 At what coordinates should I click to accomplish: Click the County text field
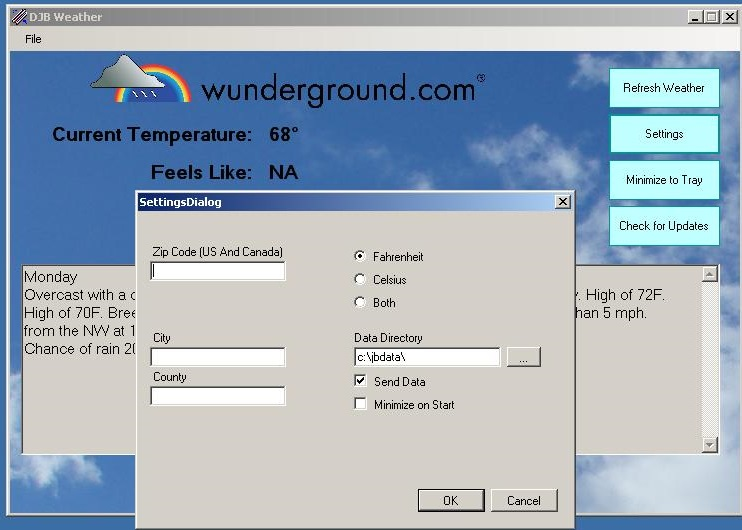coord(218,396)
